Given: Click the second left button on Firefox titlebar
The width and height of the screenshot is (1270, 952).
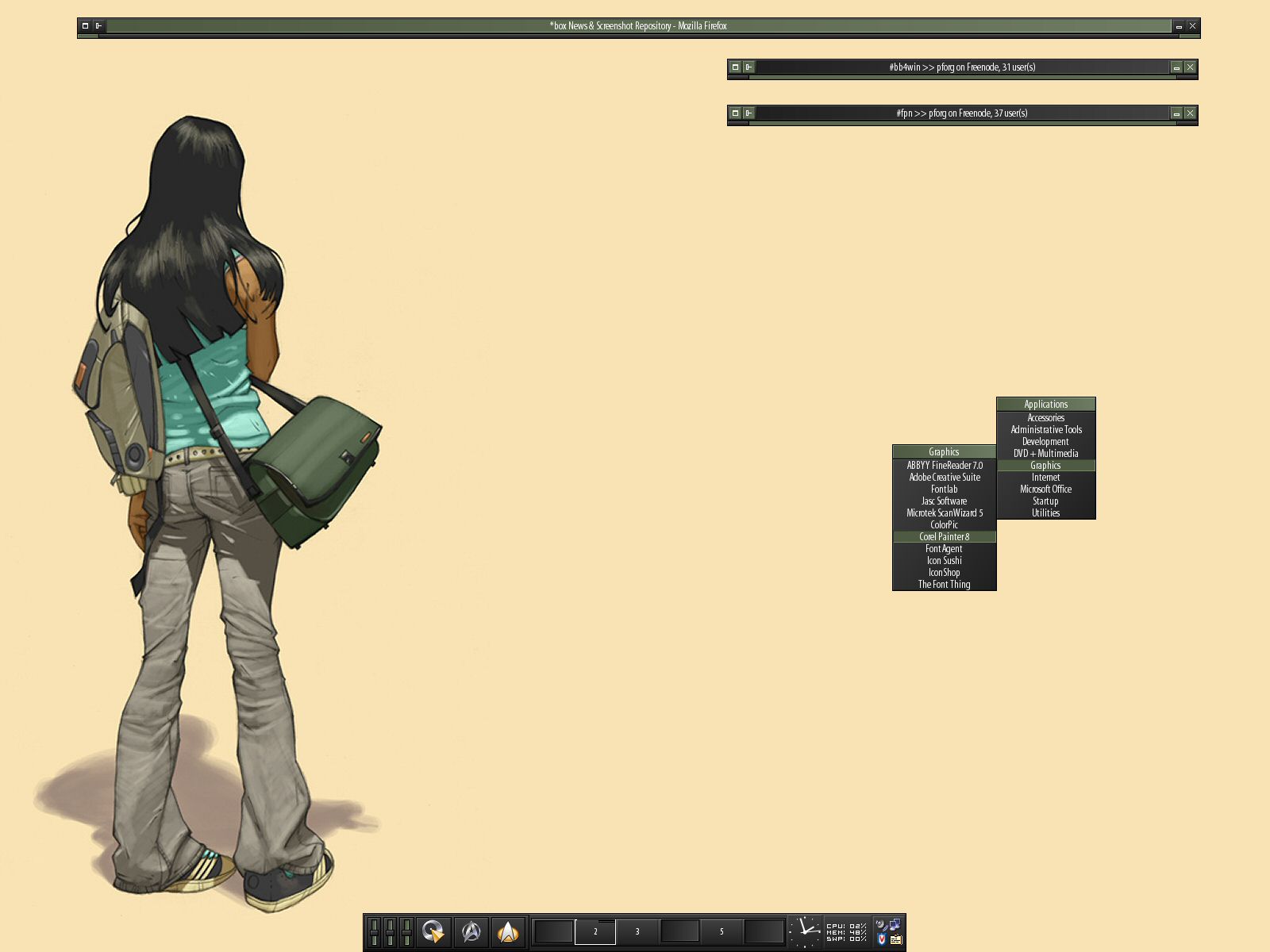Looking at the screenshot, I should [99, 26].
